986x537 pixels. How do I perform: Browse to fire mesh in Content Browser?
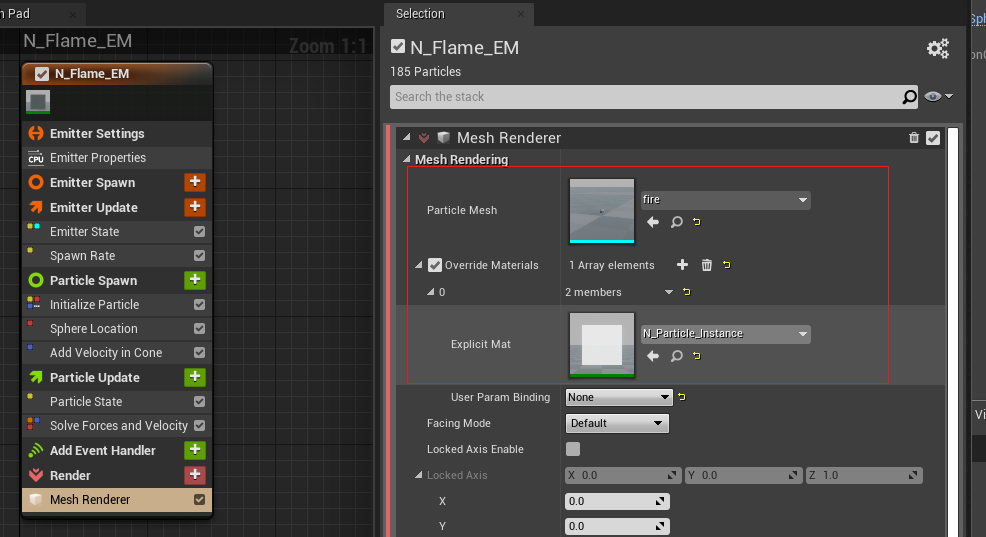click(677, 222)
